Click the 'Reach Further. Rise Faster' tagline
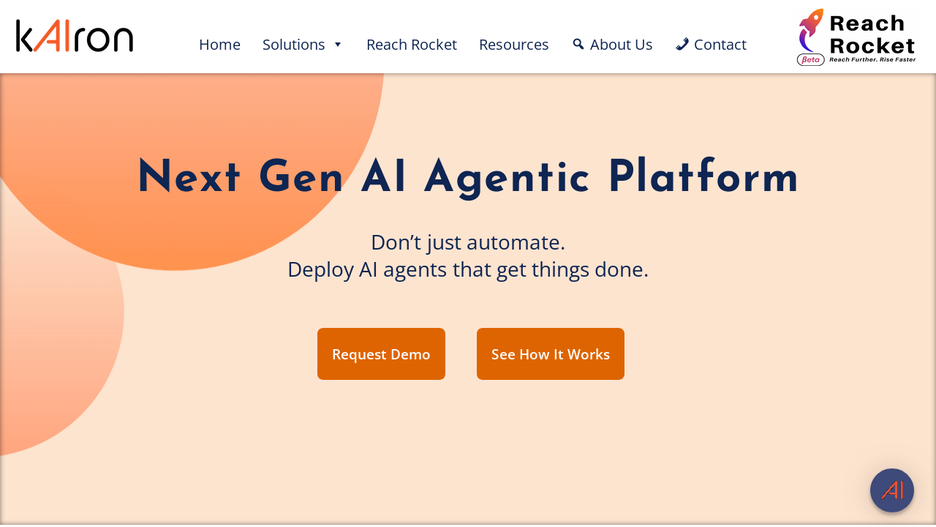The image size is (936, 527). click(x=872, y=60)
